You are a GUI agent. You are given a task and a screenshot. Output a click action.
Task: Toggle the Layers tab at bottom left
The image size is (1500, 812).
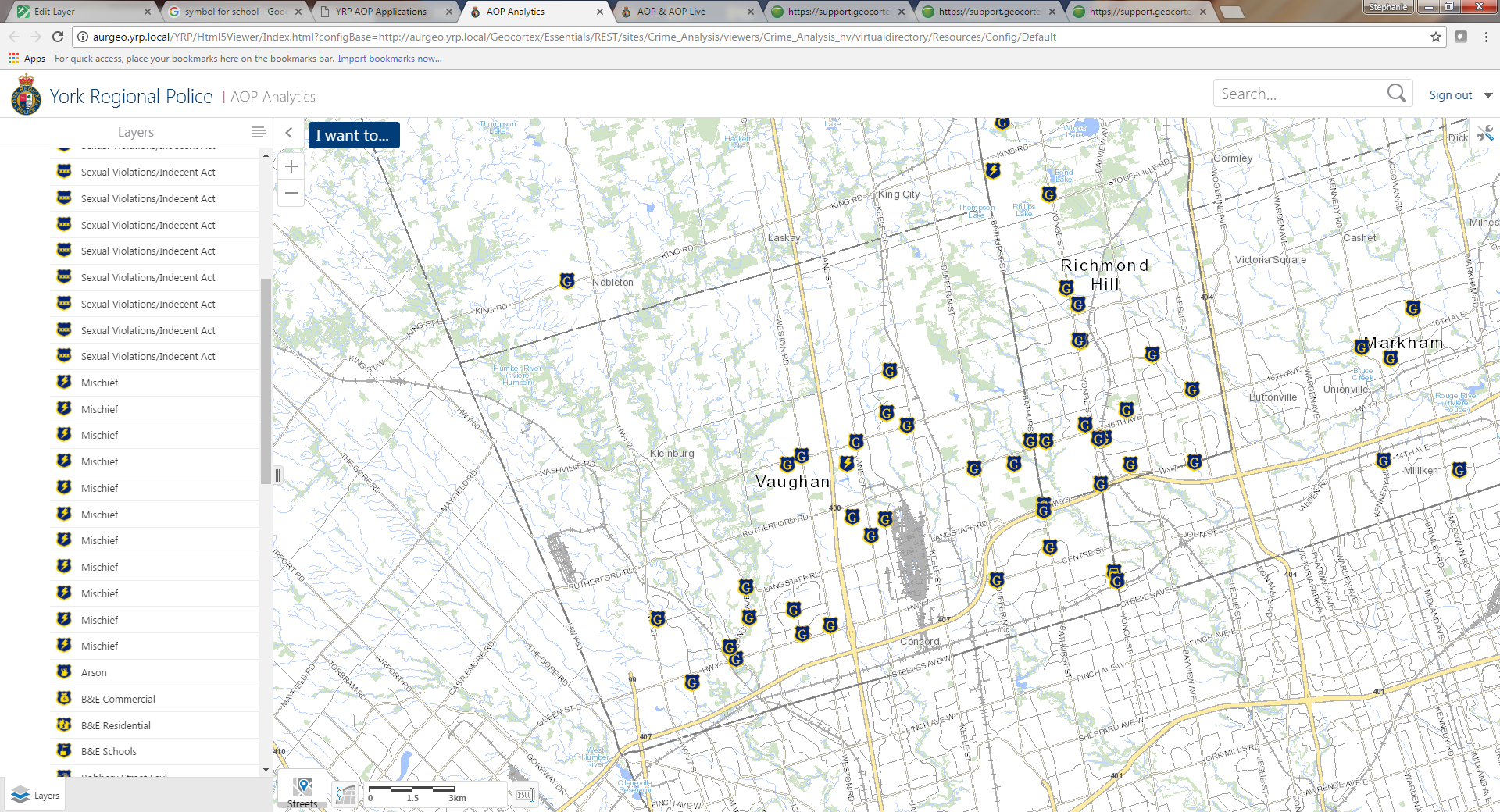pyautogui.click(x=35, y=796)
